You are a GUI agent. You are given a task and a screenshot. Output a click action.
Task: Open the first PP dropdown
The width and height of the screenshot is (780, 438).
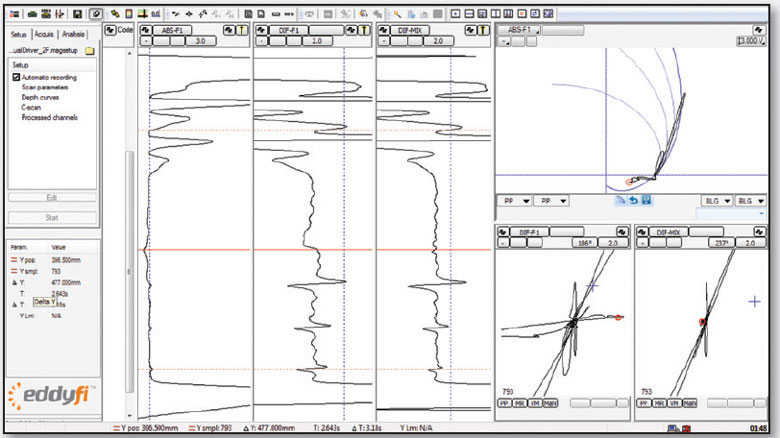coord(515,201)
